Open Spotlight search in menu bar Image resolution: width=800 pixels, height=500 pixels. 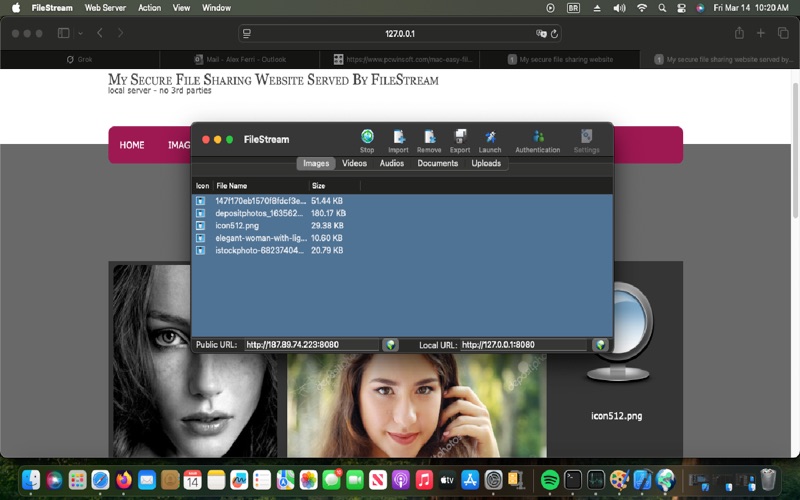pos(662,8)
